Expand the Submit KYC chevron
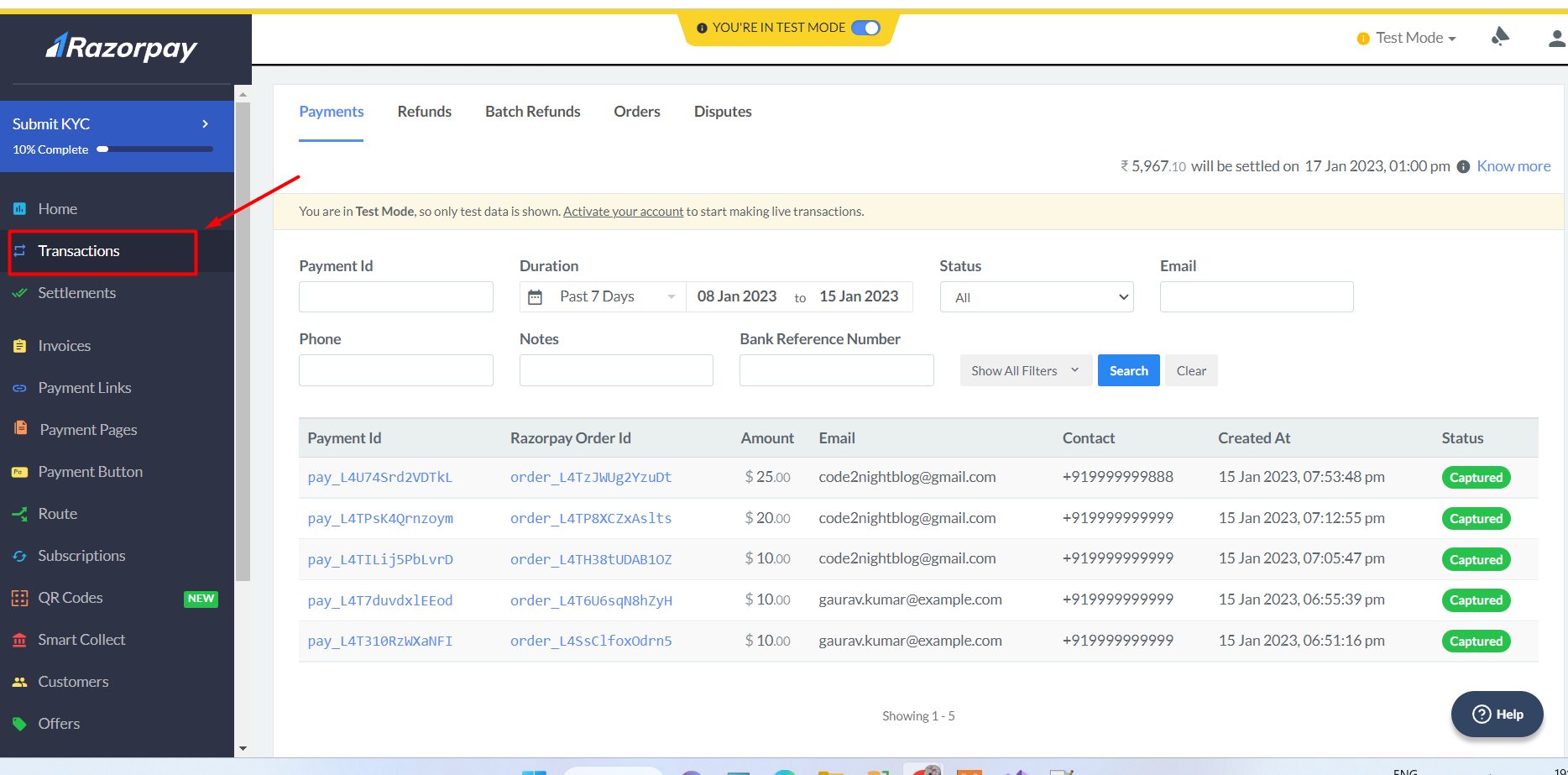 pos(206,123)
